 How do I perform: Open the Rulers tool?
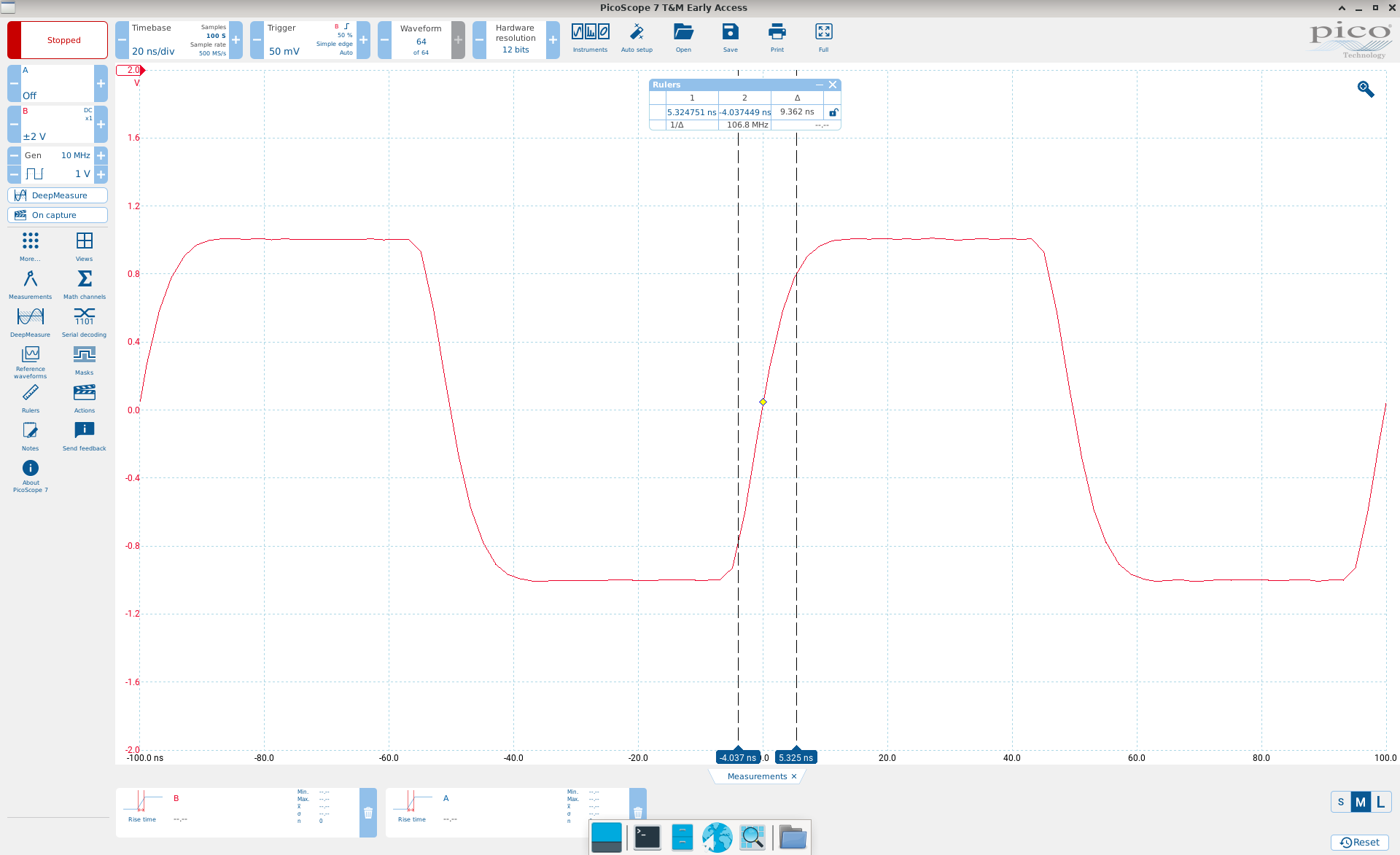point(30,398)
